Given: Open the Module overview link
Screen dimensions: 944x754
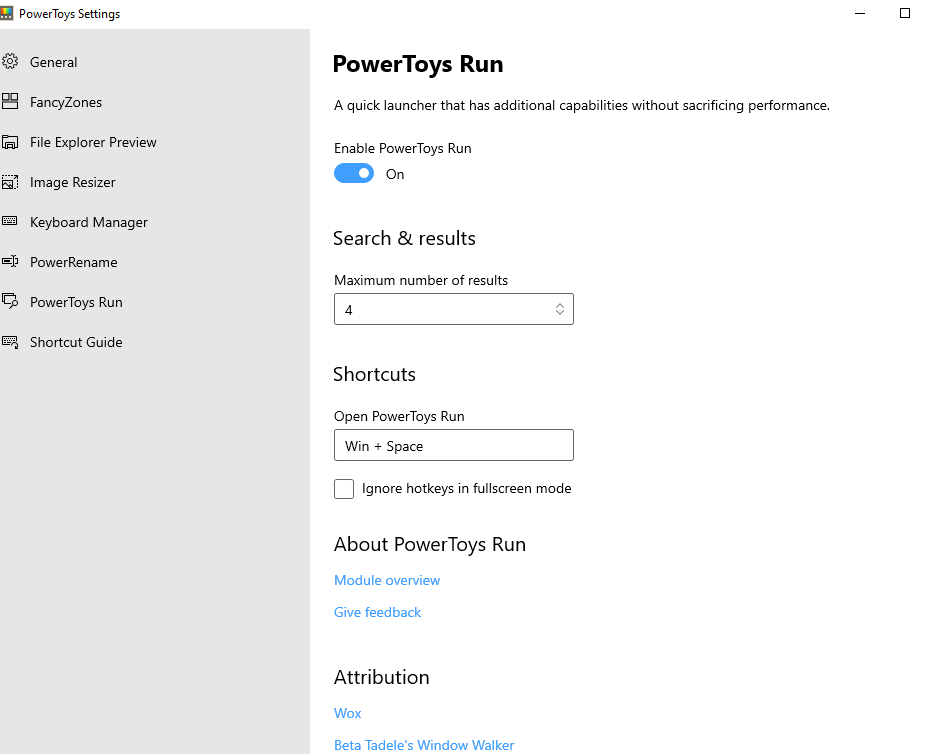Looking at the screenshot, I should (x=387, y=580).
